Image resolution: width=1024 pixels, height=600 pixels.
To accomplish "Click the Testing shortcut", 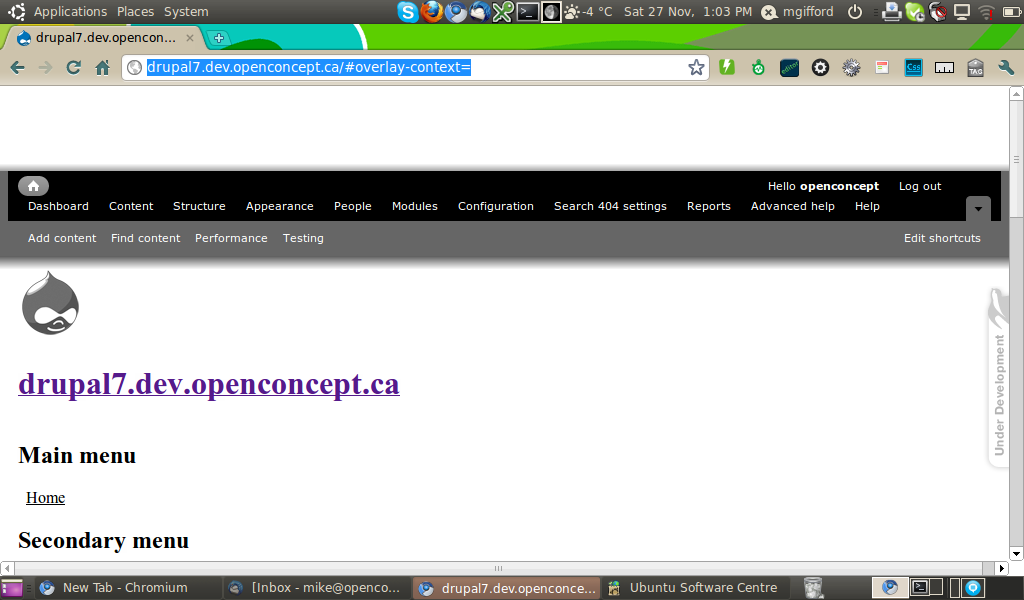I will 303,238.
